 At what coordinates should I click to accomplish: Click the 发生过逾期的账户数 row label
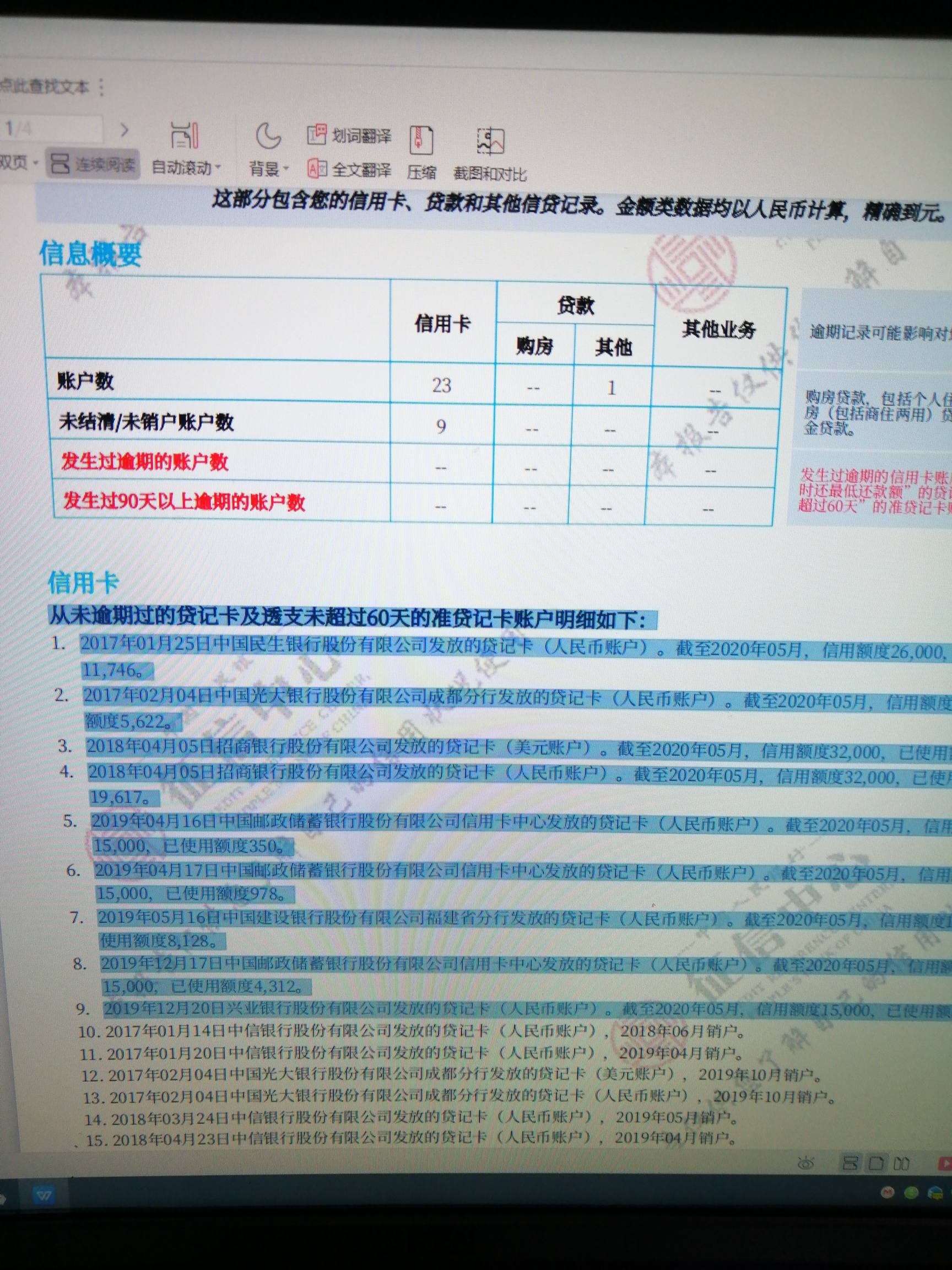(x=144, y=461)
